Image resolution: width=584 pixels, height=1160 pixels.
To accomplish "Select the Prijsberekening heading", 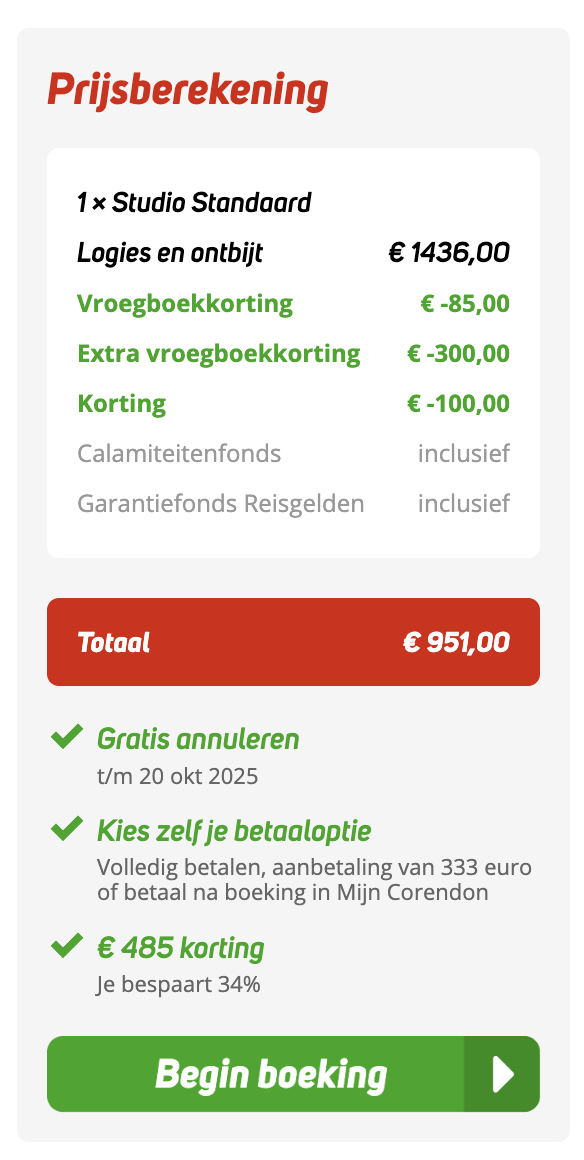I will (188, 89).
